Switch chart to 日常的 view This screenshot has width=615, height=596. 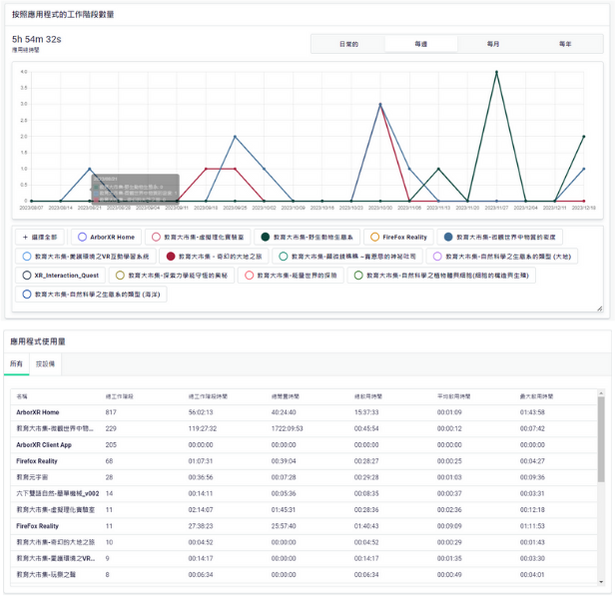coord(348,44)
